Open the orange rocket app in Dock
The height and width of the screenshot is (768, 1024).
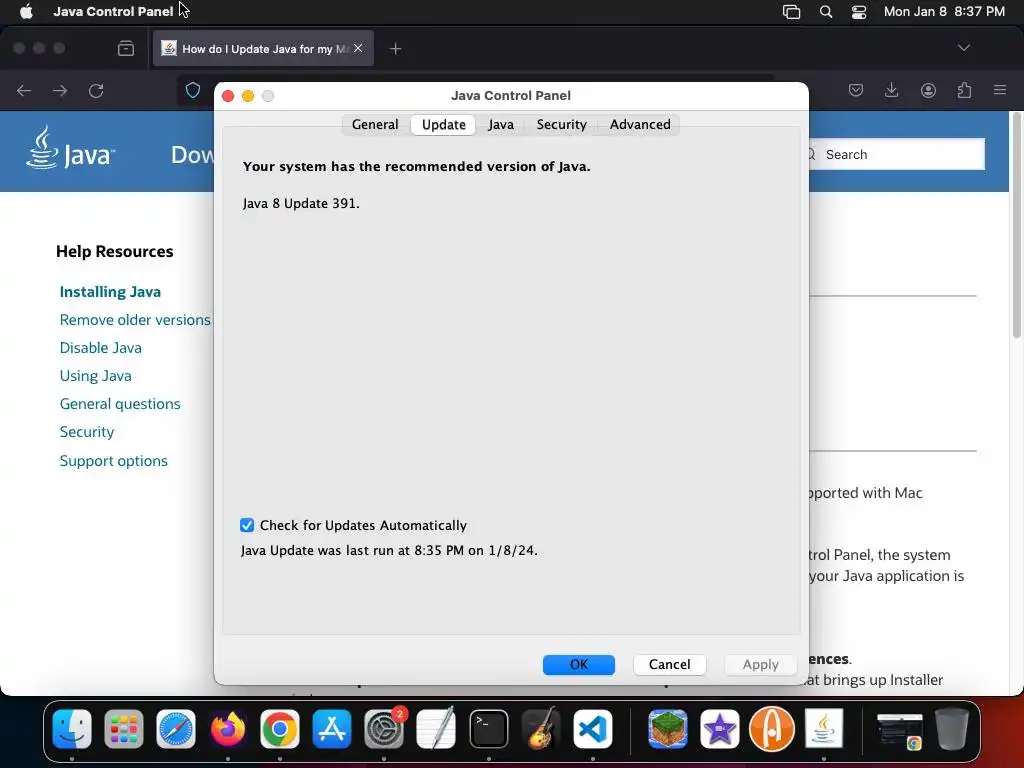pos(771,728)
